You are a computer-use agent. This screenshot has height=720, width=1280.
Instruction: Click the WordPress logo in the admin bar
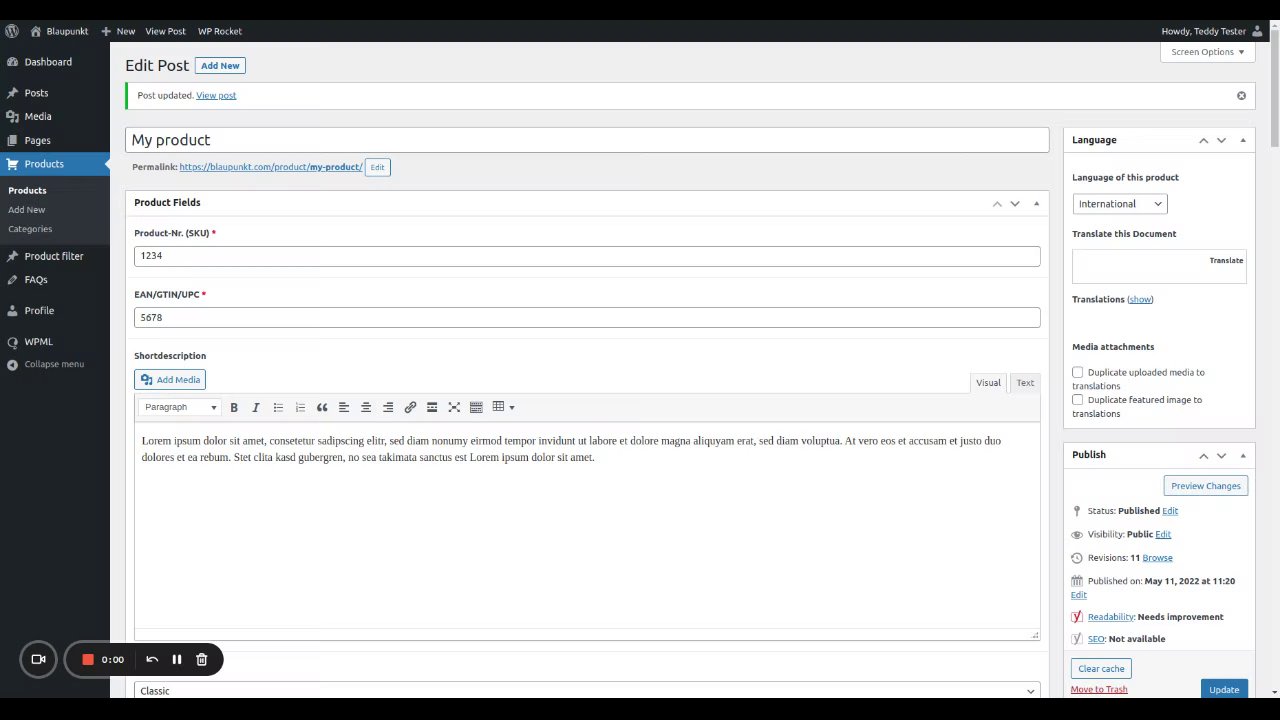point(12,31)
